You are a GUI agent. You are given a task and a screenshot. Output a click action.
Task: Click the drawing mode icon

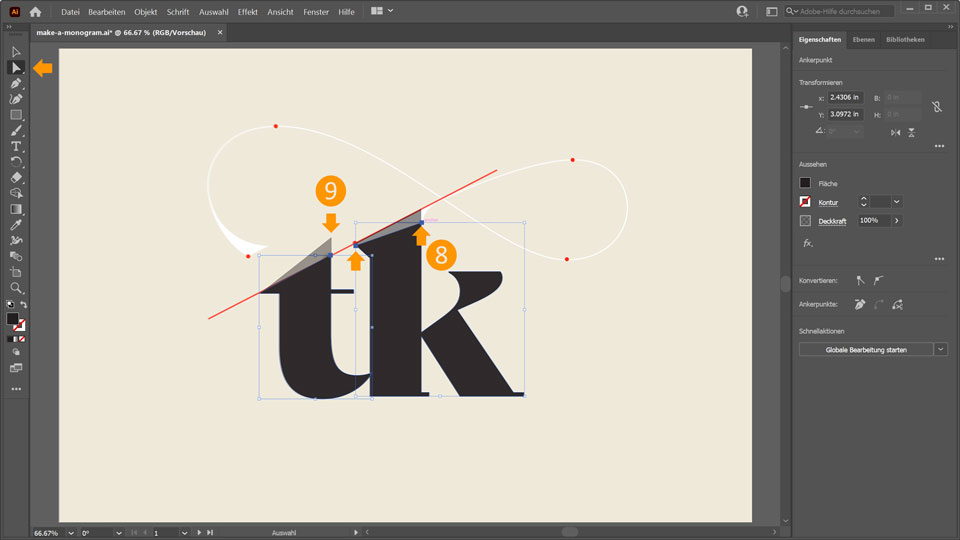pos(16,353)
